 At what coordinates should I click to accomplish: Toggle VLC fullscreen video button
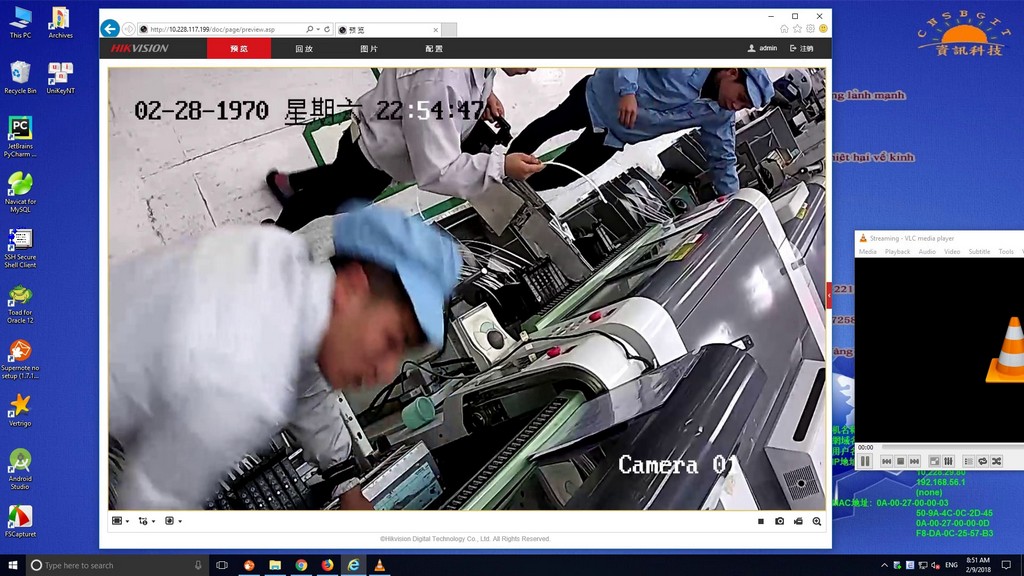[x=934, y=461]
